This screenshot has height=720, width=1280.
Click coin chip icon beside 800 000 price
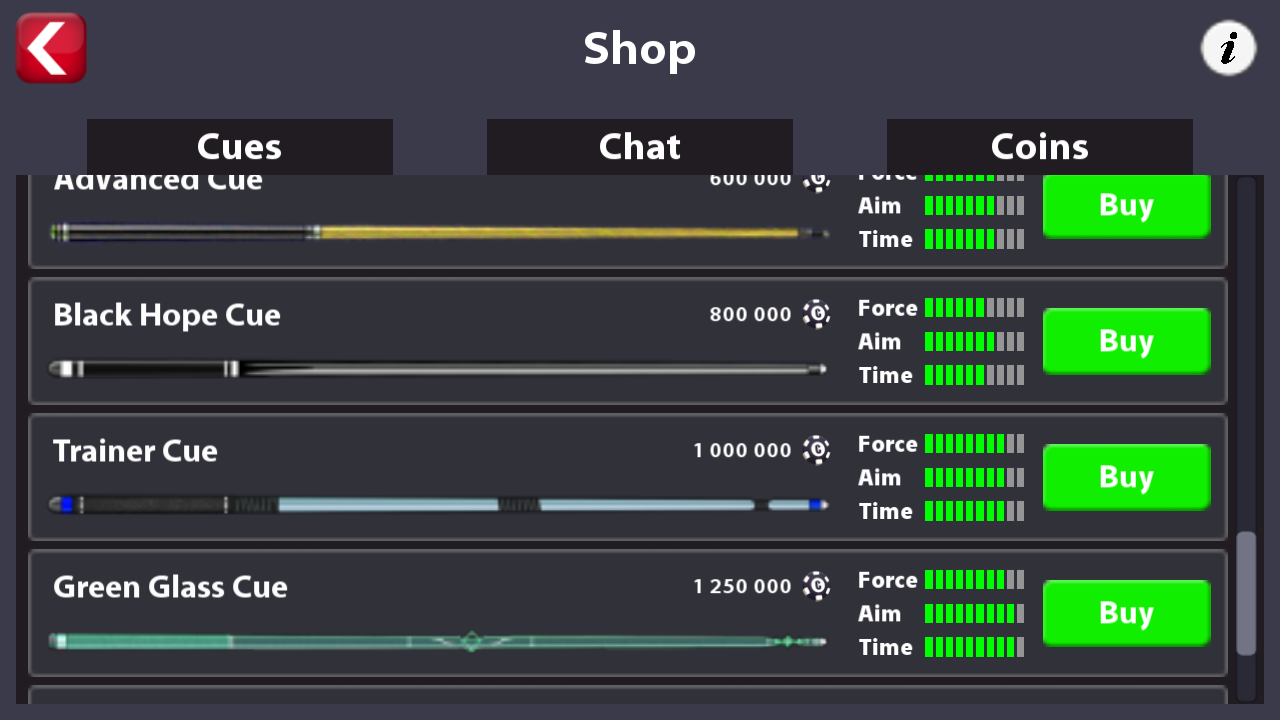click(x=817, y=314)
